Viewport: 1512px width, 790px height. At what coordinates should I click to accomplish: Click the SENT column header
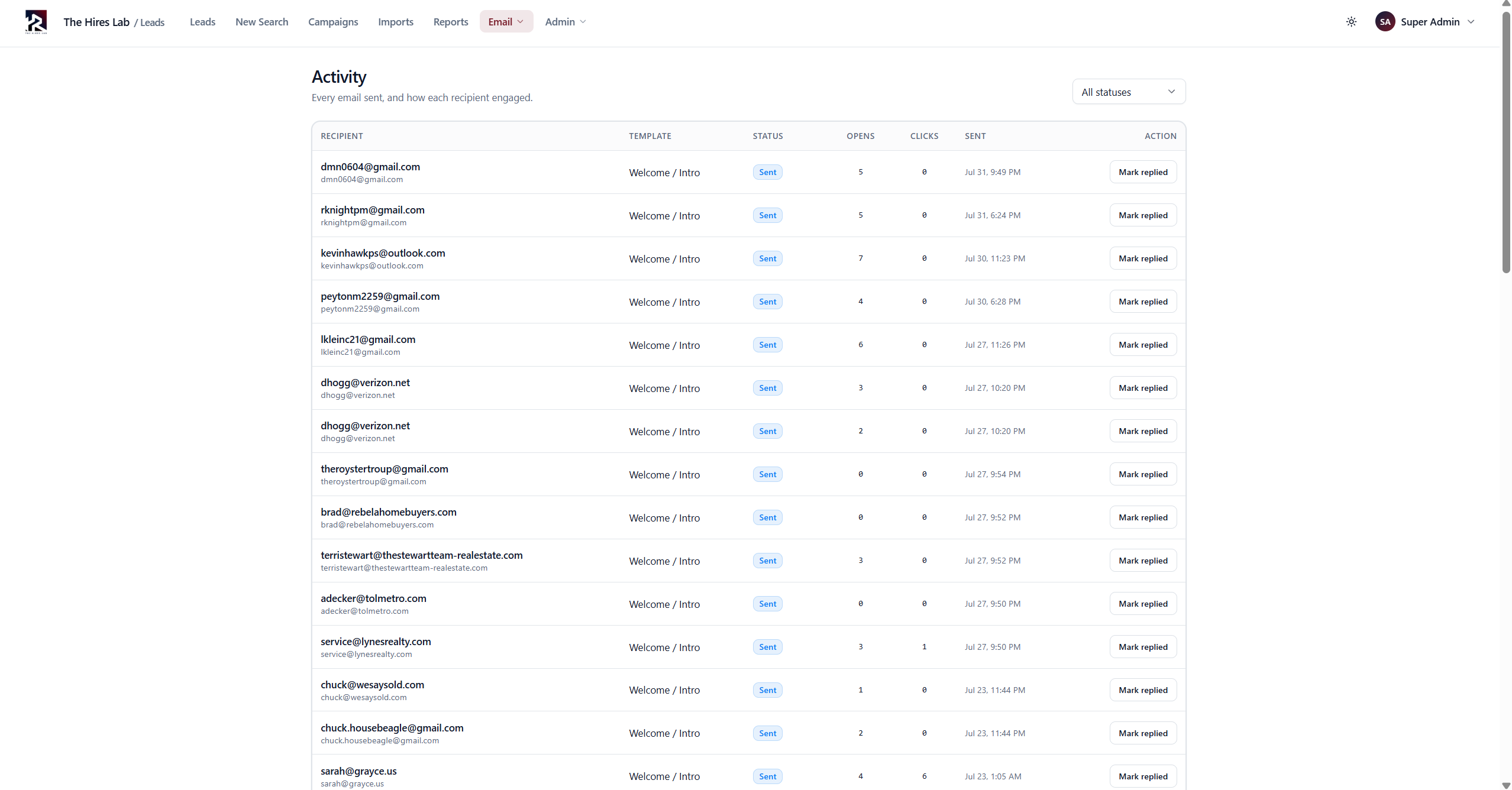click(975, 136)
